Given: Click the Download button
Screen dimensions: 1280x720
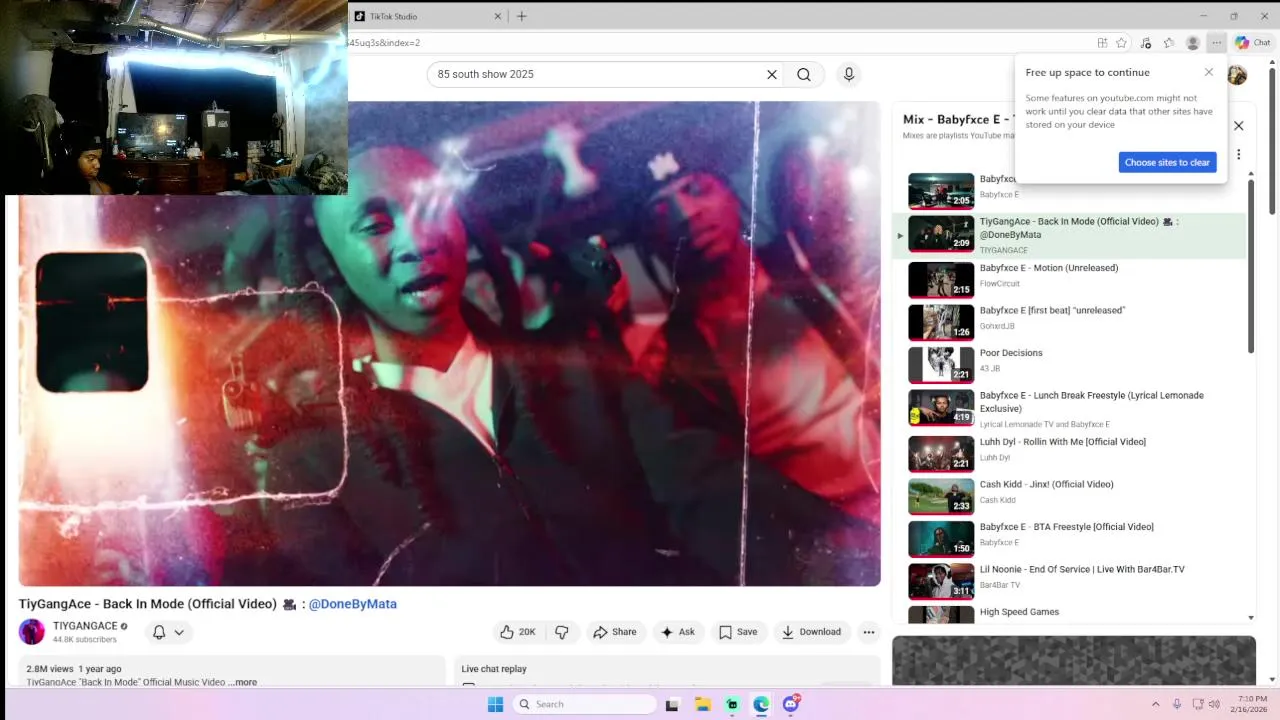Looking at the screenshot, I should click(x=811, y=632).
